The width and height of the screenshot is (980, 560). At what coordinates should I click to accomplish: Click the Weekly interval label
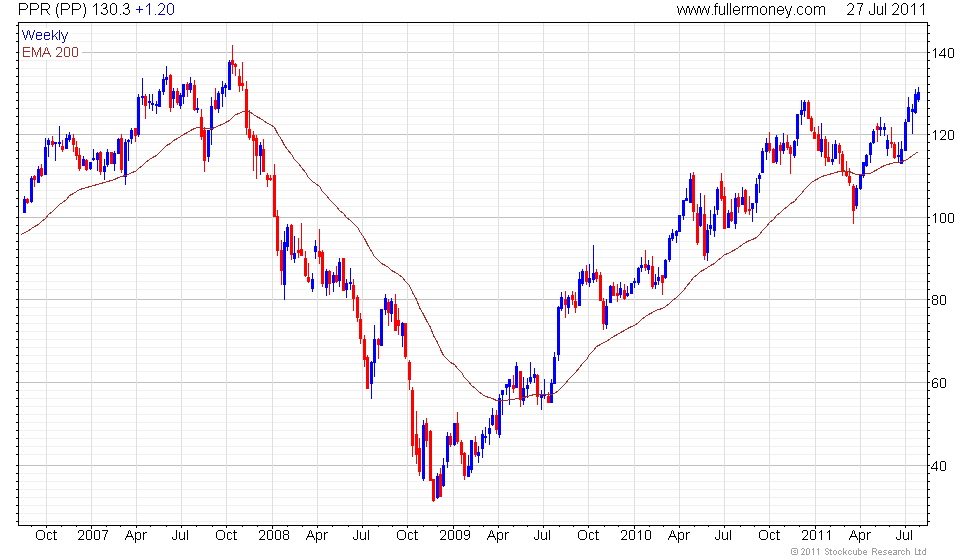pos(44,36)
